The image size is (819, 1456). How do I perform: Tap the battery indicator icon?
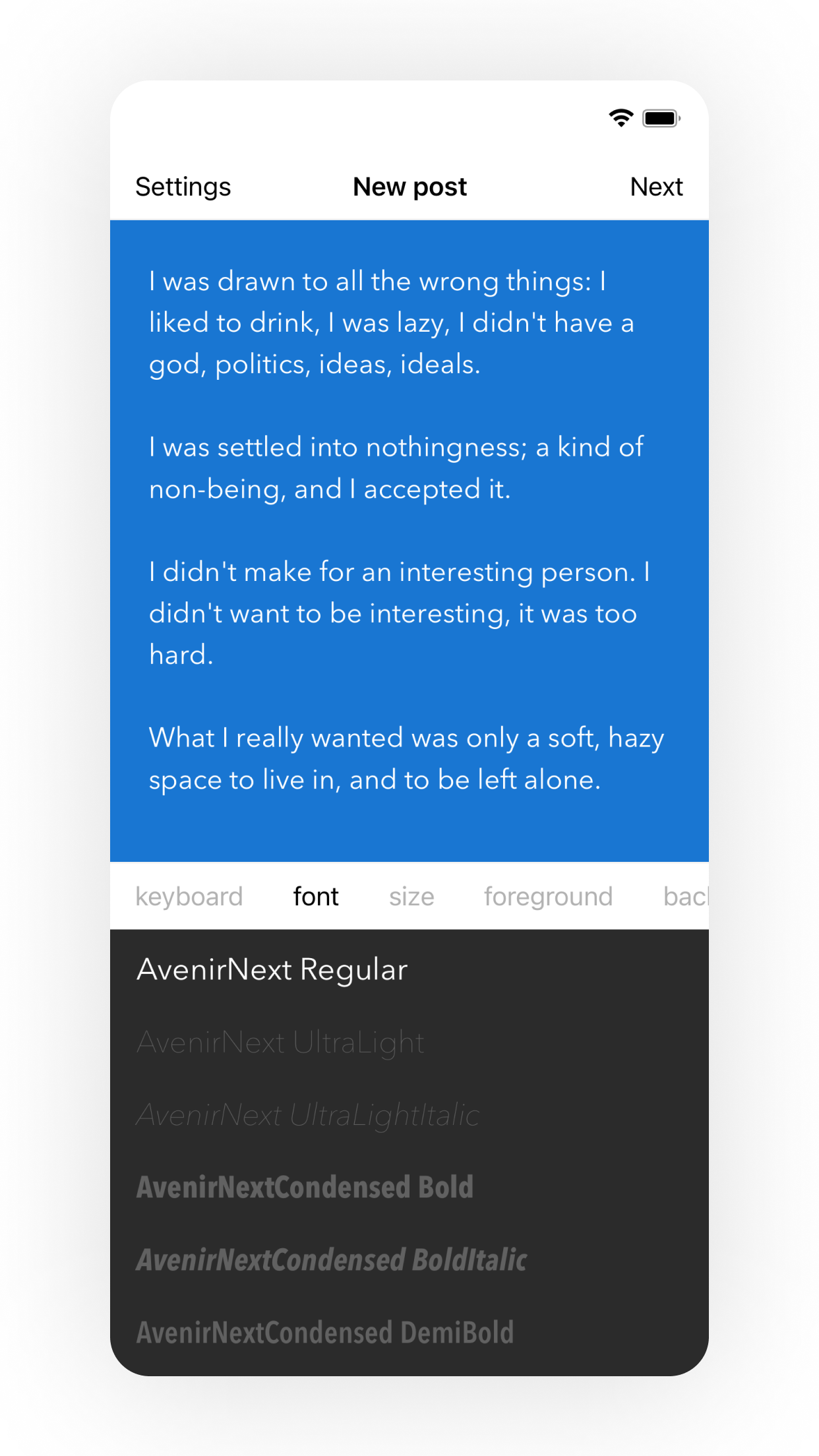tap(661, 119)
